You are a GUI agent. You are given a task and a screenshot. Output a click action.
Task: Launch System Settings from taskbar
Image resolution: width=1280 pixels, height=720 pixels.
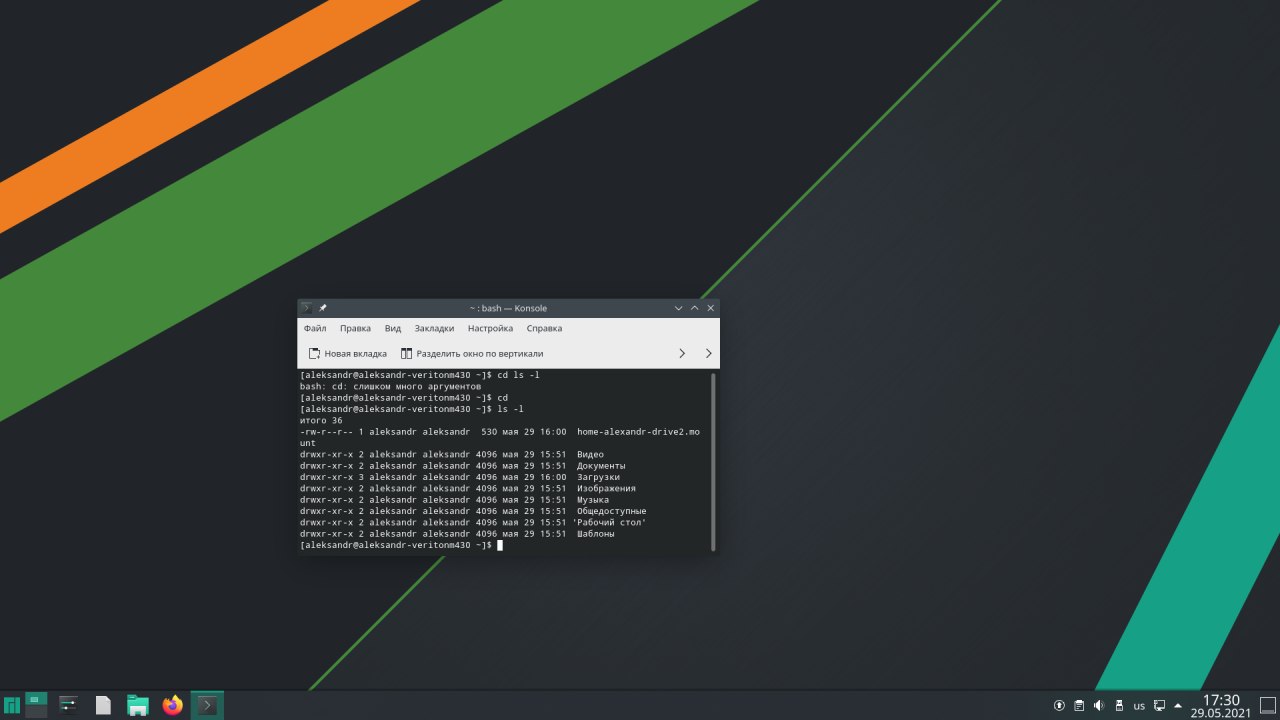point(68,705)
